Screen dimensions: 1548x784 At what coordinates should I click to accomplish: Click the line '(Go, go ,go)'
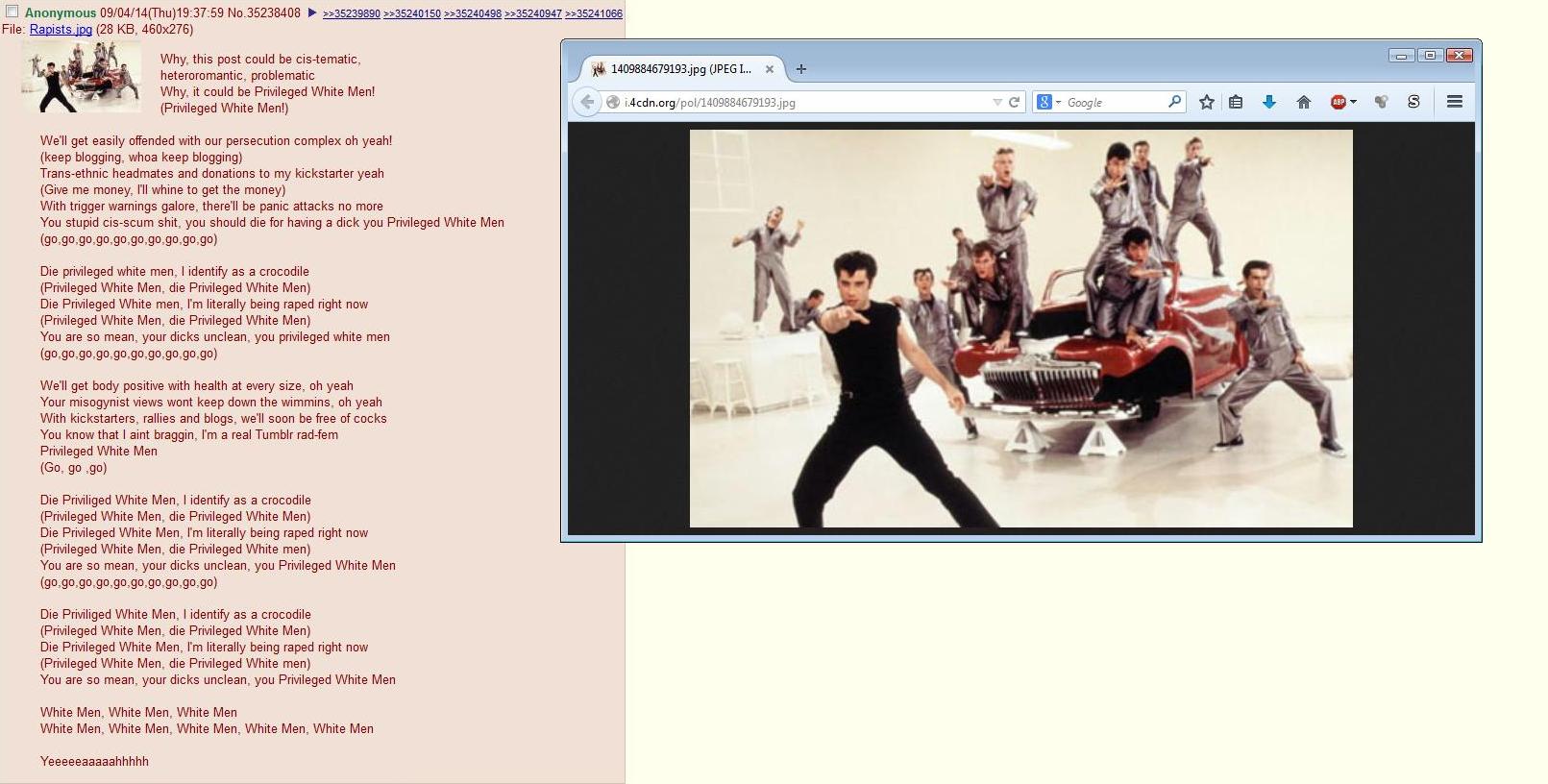pyautogui.click(x=74, y=468)
